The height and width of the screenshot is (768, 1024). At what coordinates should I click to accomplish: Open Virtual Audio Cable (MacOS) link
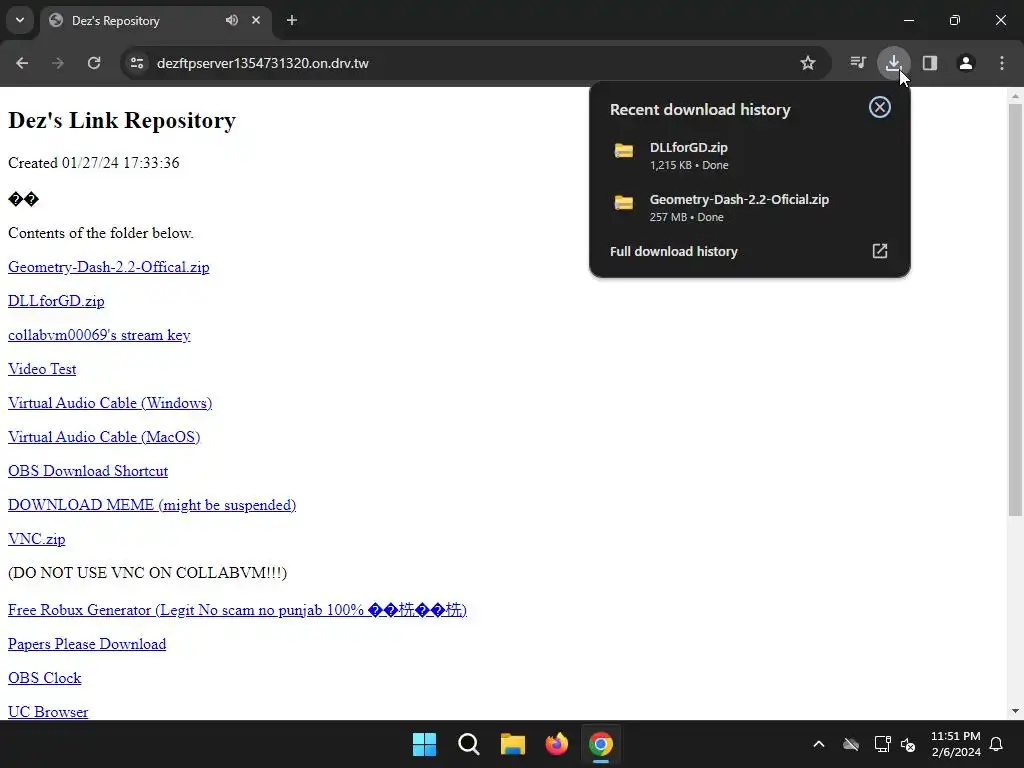pyautogui.click(x=104, y=437)
